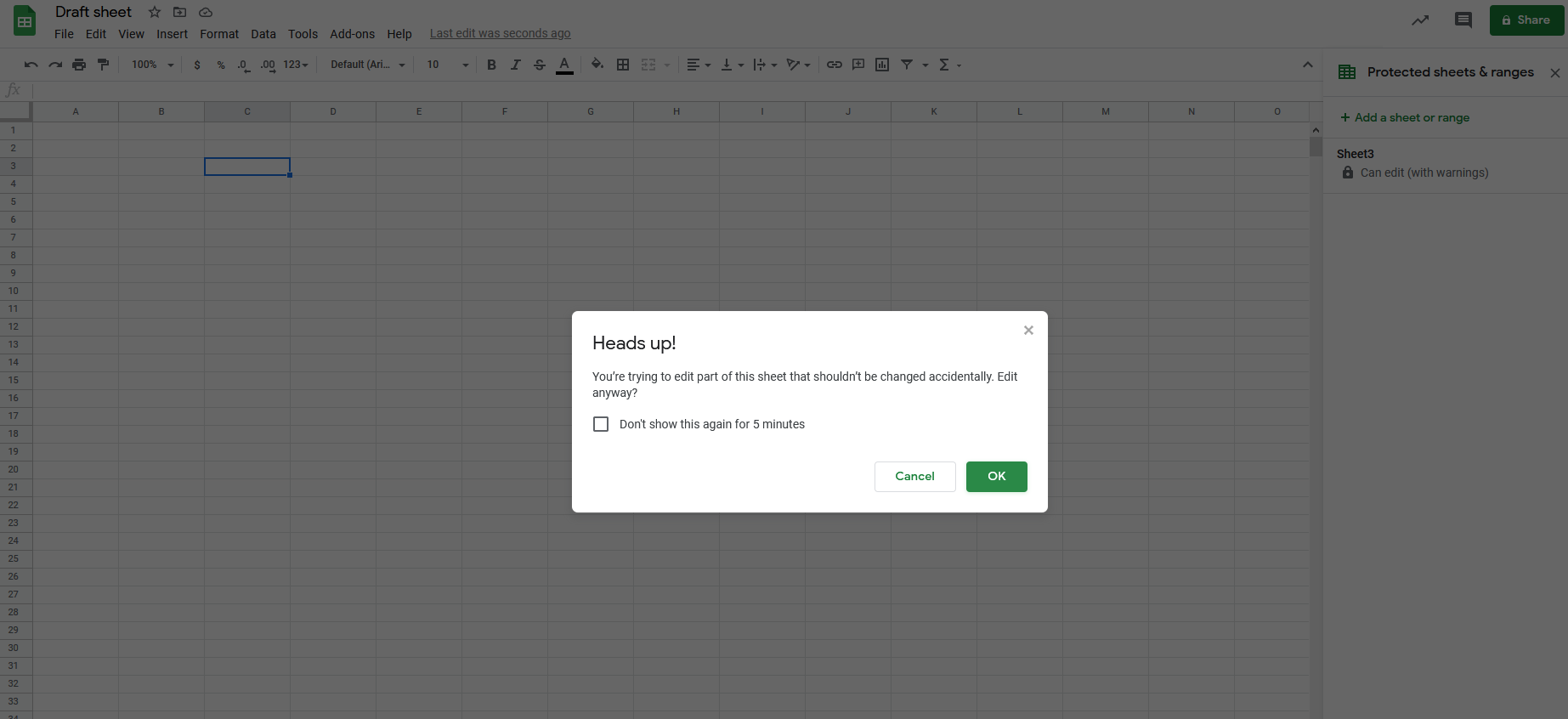The height and width of the screenshot is (719, 1568).
Task: Click the move to folder icon
Action: pyautogui.click(x=179, y=12)
